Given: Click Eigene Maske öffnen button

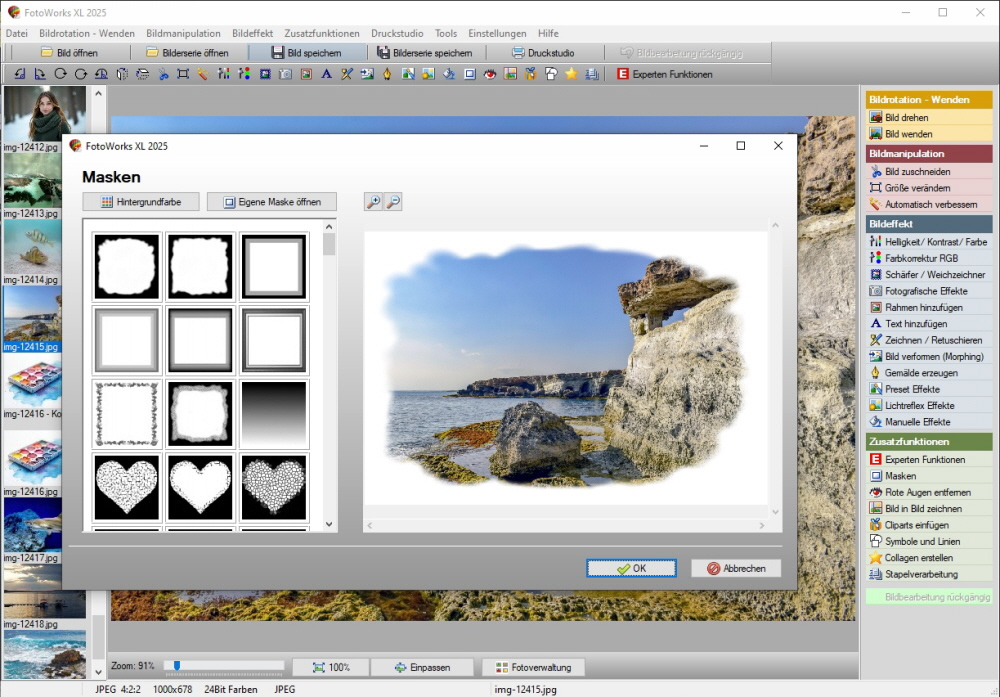Looking at the screenshot, I should click(271, 202).
